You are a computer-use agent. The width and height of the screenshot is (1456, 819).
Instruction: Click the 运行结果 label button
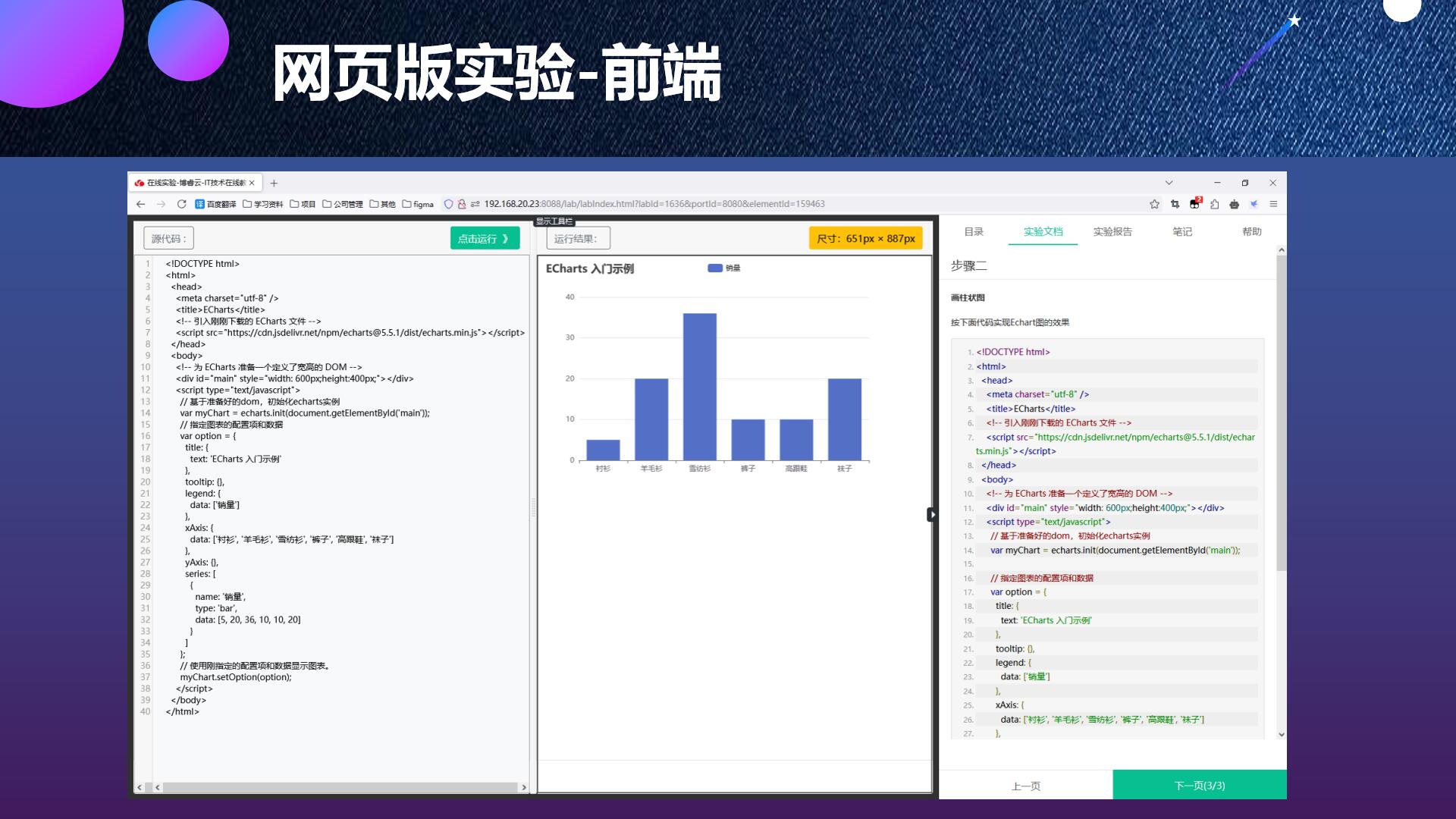578,238
